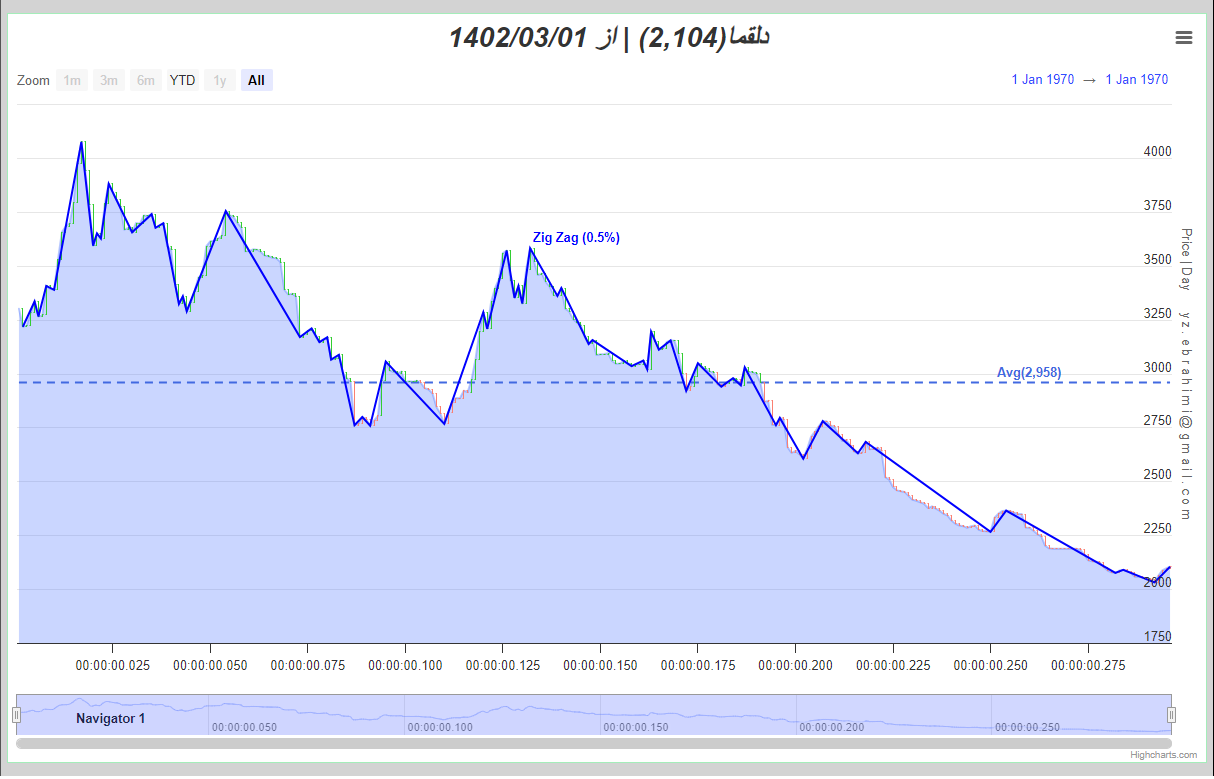Click the range end date field
Image resolution: width=1214 pixels, height=779 pixels.
tap(1137, 80)
